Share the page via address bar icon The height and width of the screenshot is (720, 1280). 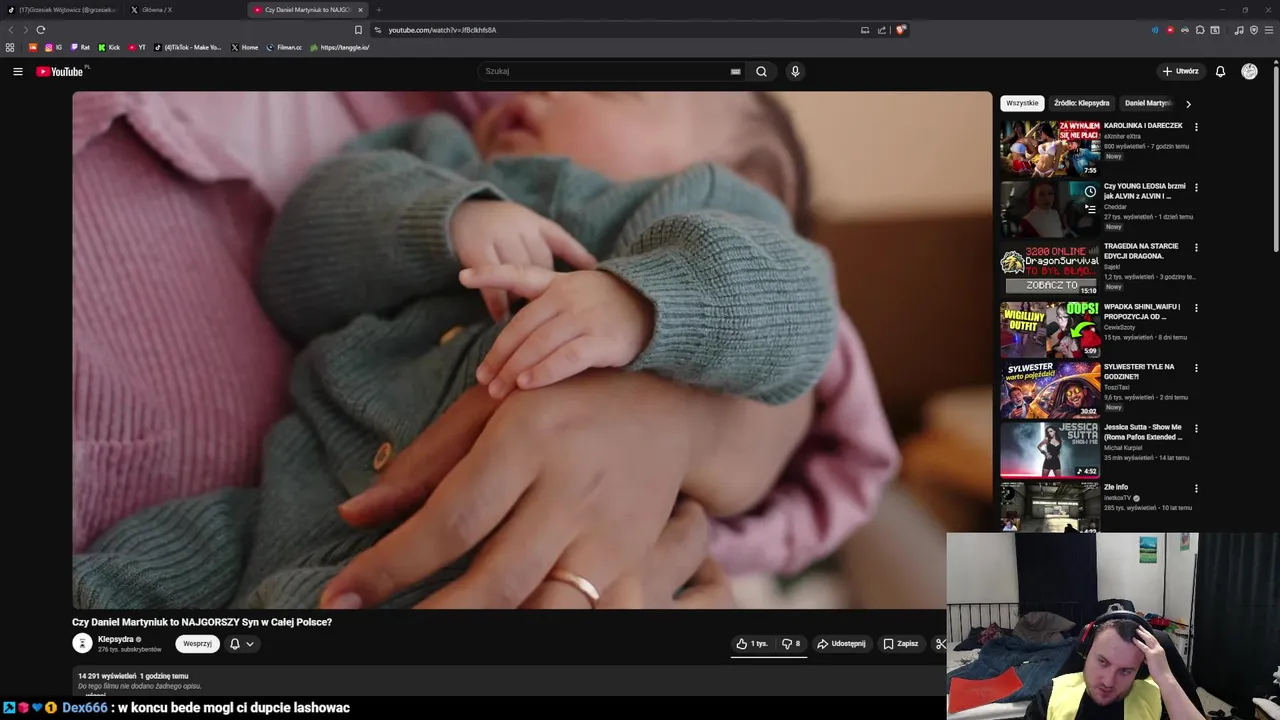point(882,30)
